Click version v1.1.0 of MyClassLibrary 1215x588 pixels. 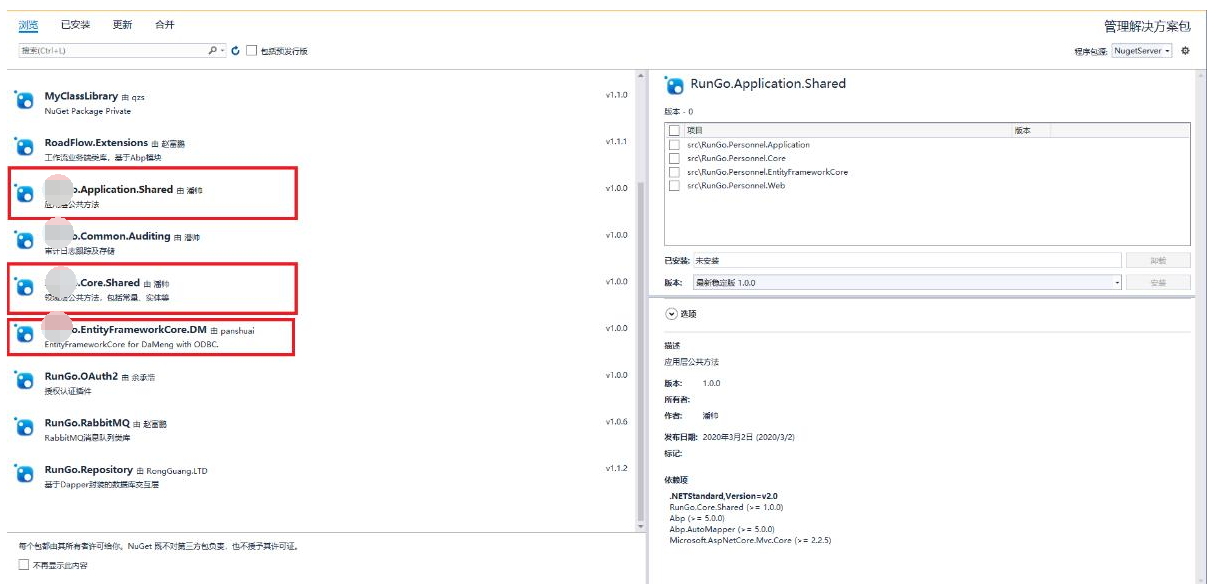point(616,95)
